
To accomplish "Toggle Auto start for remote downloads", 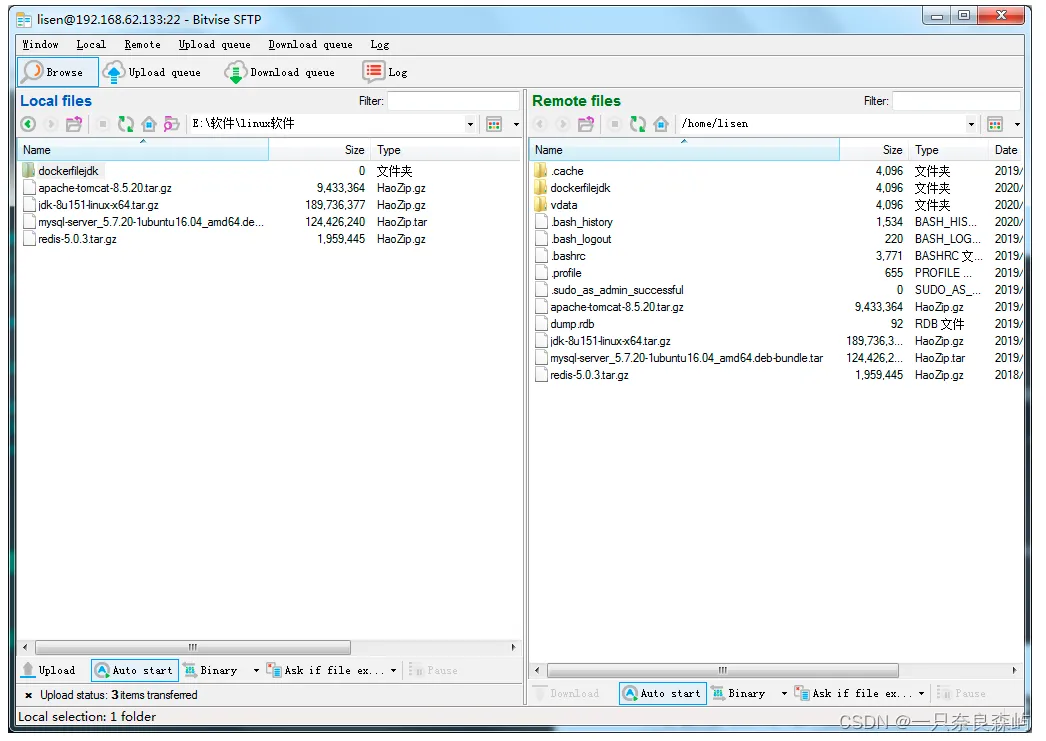I will pyautogui.click(x=662, y=694).
